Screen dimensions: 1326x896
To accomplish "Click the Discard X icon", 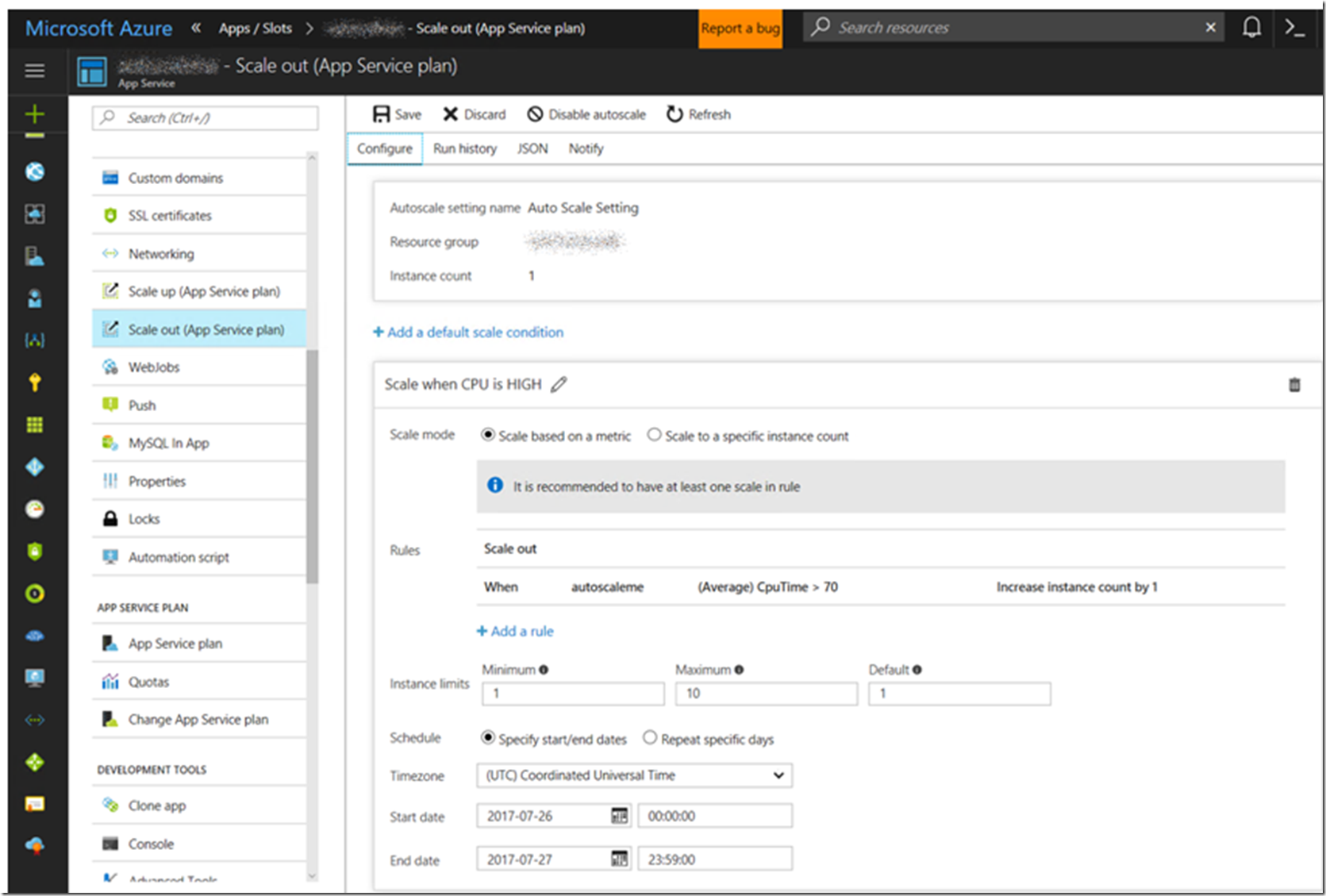I will pos(450,114).
